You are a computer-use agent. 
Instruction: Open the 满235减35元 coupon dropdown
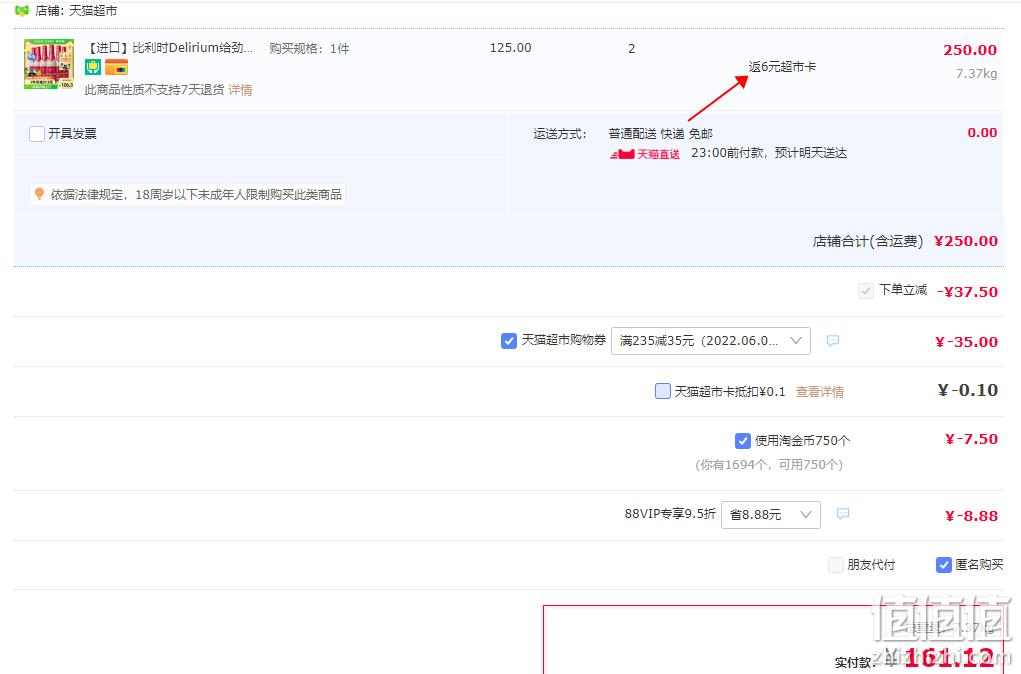710,341
